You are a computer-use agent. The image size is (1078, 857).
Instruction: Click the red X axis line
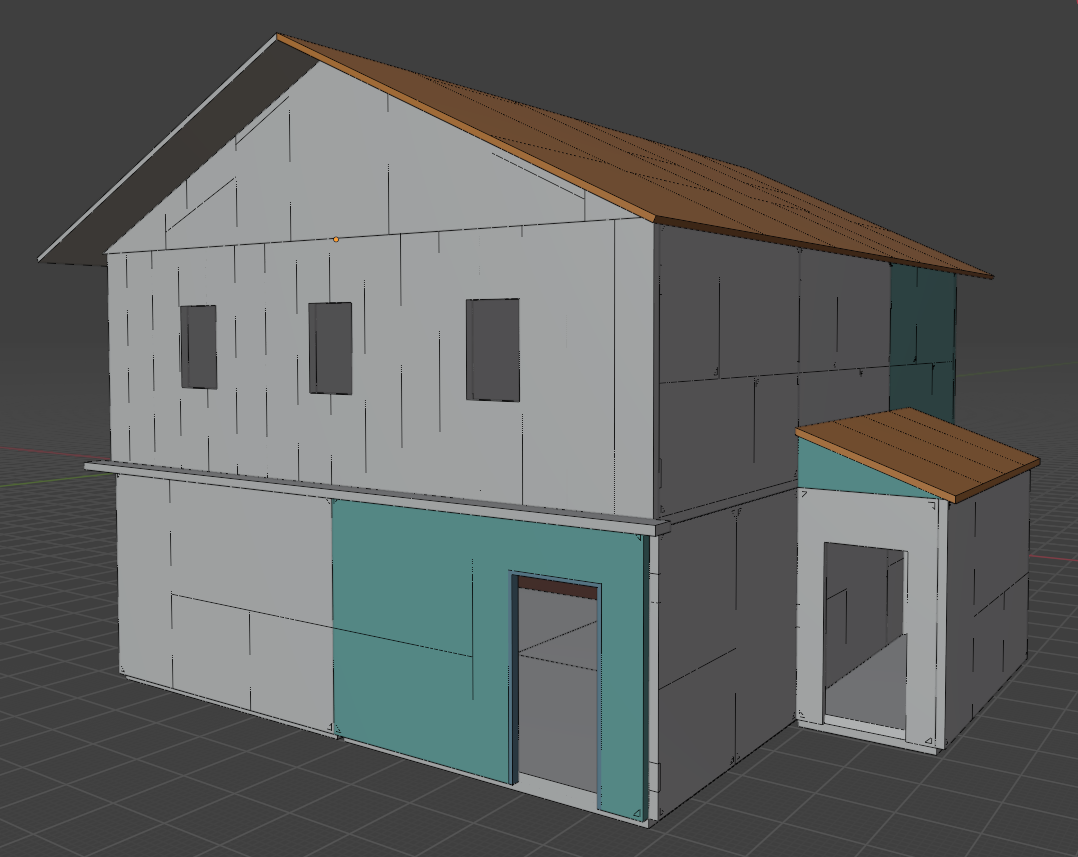(x=40, y=450)
